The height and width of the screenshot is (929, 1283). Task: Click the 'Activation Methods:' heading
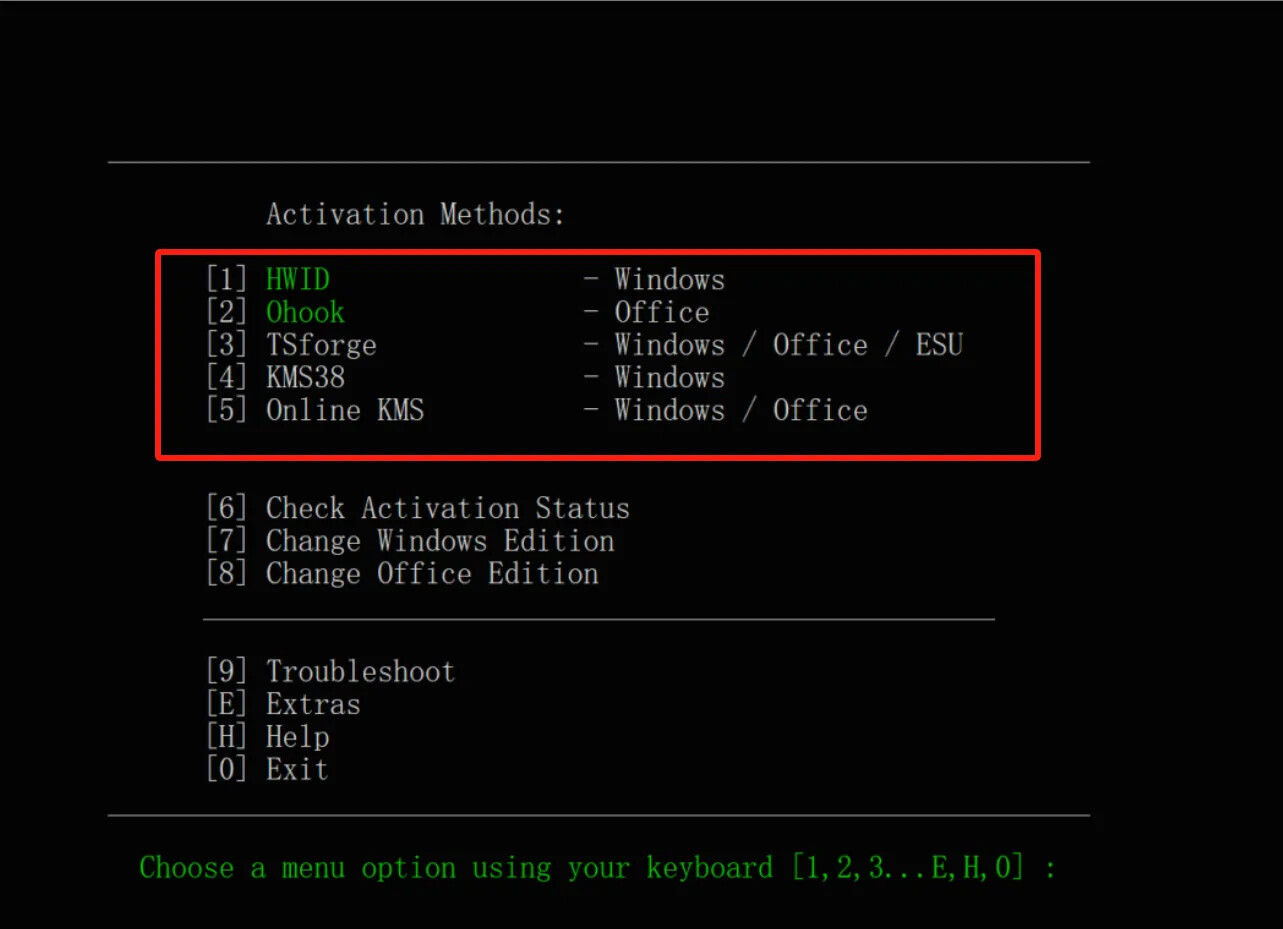(416, 214)
